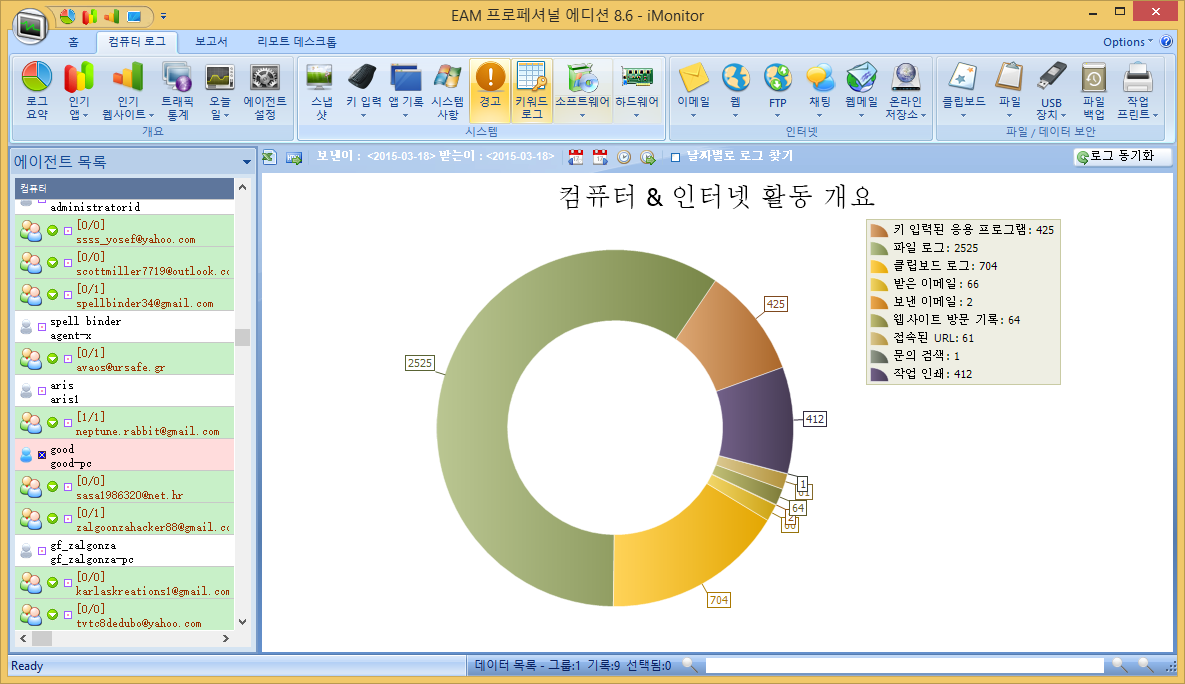1185x684 pixels.
Task: Open the 리모트 데스크톱 tab
Action: (297, 42)
